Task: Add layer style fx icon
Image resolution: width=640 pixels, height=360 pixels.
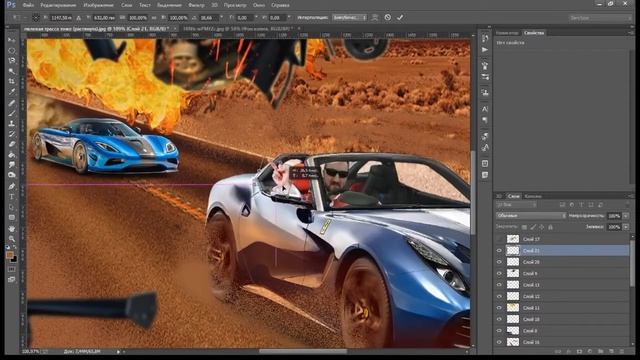Action: [x=569, y=351]
